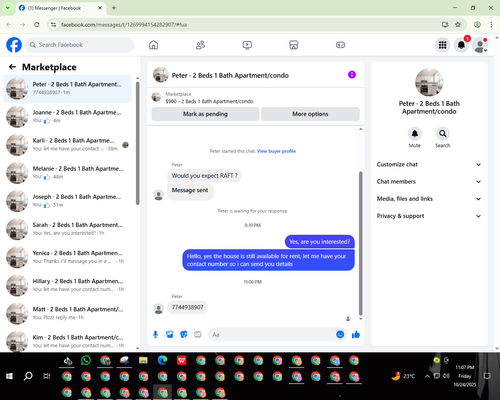500x400 pixels.
Task: Open Windows taskbar search
Action: pyautogui.click(x=28, y=376)
